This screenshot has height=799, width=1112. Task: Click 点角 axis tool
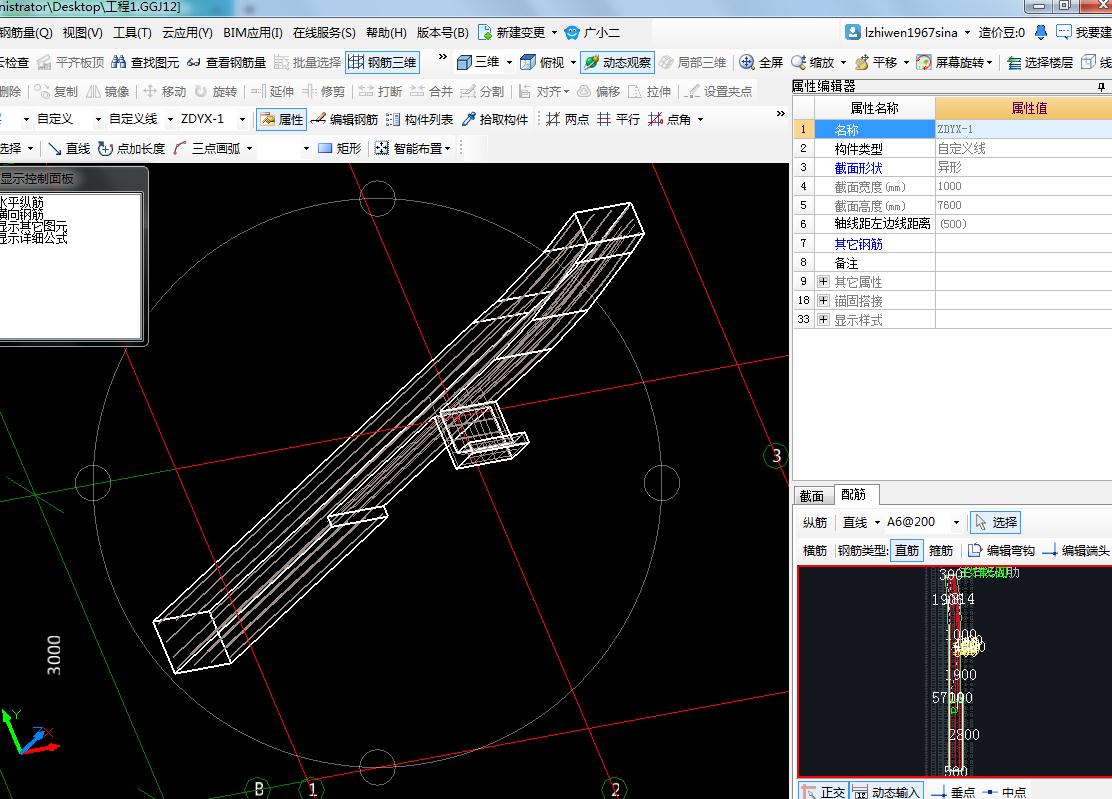pyautogui.click(x=669, y=119)
